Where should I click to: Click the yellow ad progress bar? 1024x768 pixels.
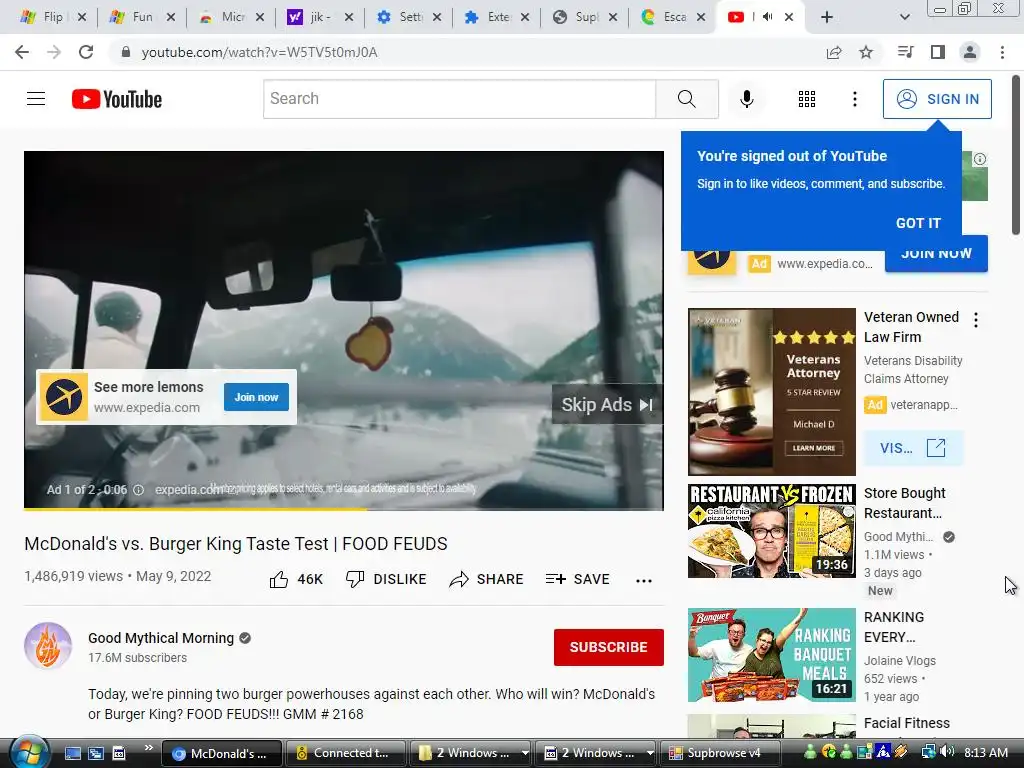point(195,508)
